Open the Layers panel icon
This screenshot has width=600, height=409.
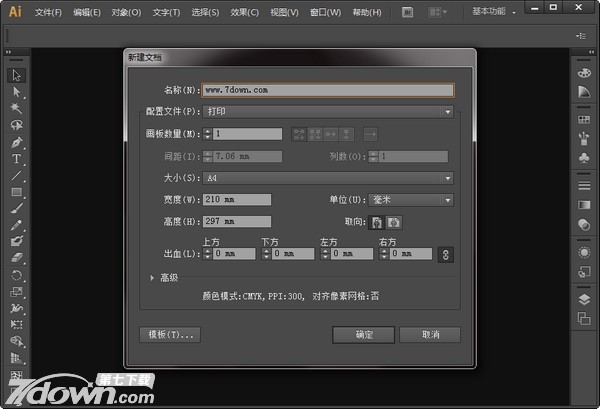pyautogui.click(x=584, y=299)
